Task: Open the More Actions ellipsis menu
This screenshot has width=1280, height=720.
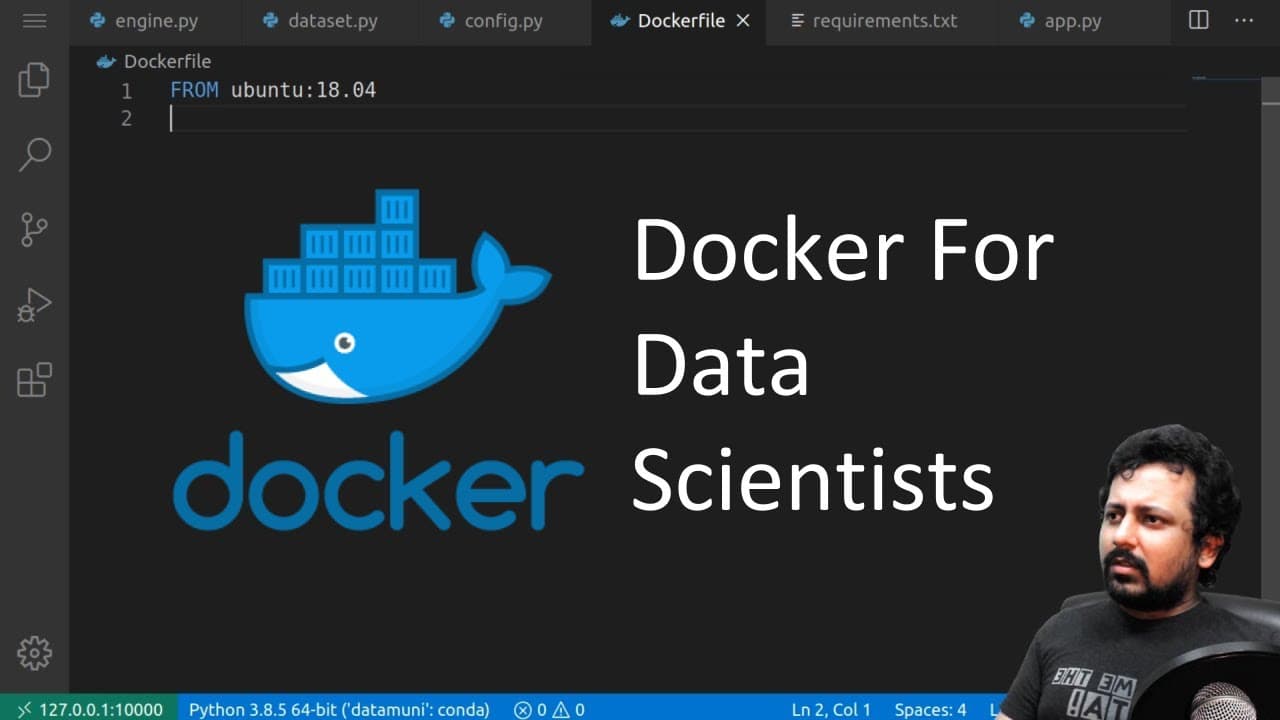Action: 1244,20
